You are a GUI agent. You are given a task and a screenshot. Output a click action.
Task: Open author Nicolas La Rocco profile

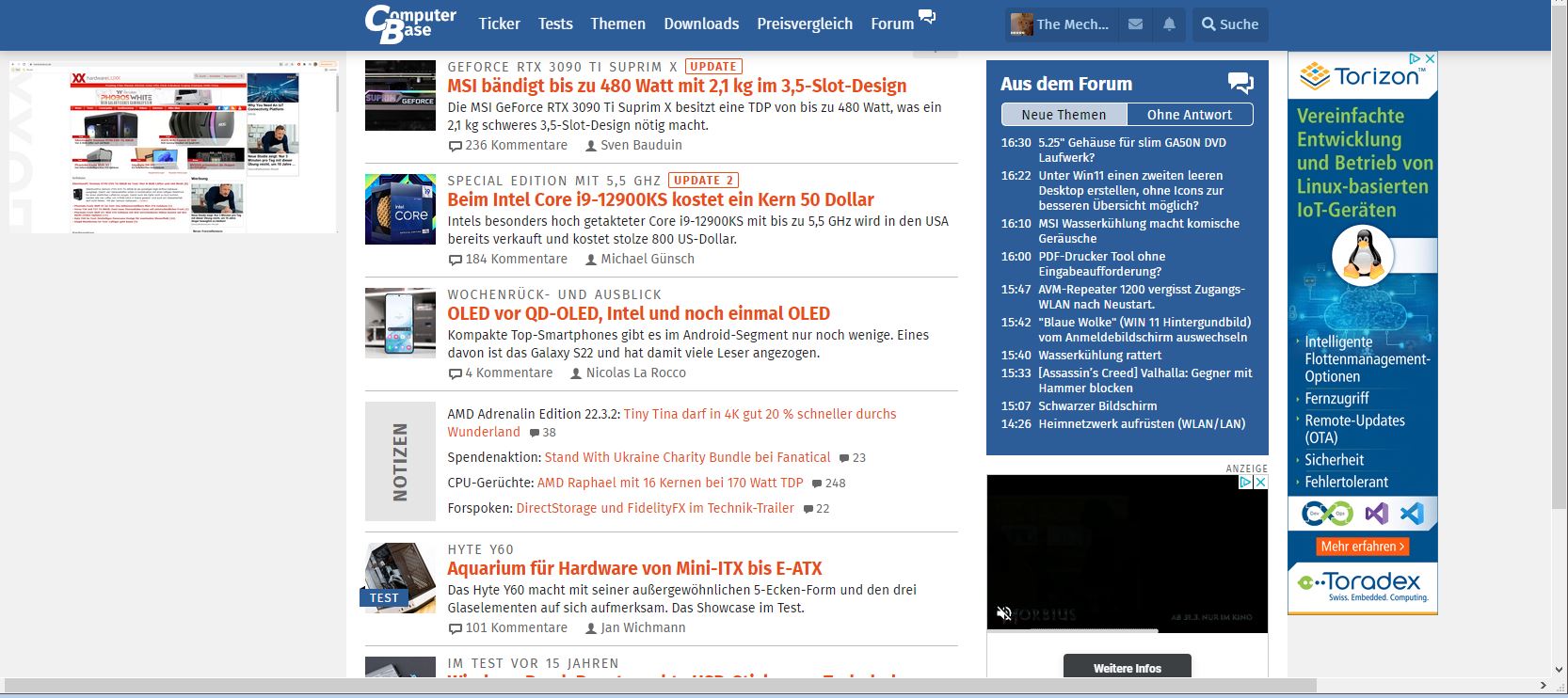pyautogui.click(x=628, y=373)
